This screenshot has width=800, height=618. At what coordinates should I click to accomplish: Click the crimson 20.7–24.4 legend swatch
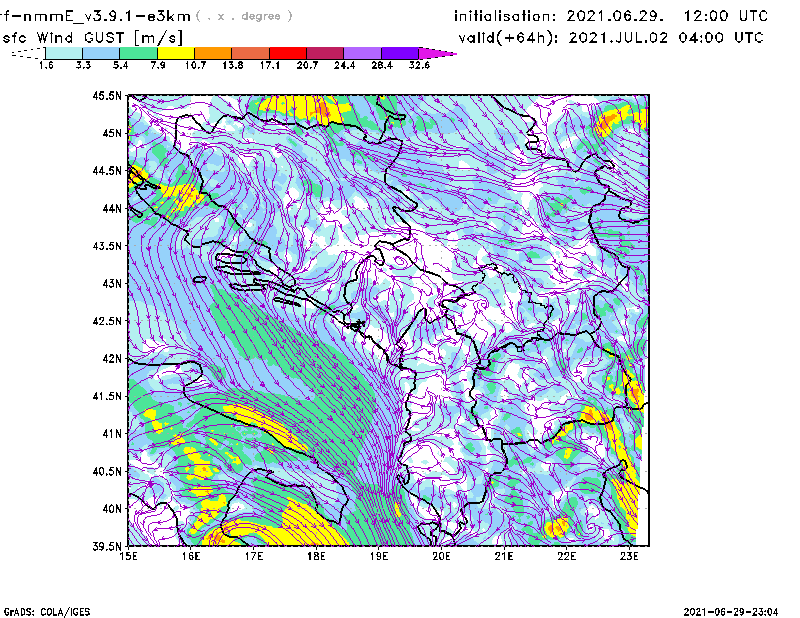(x=324, y=53)
